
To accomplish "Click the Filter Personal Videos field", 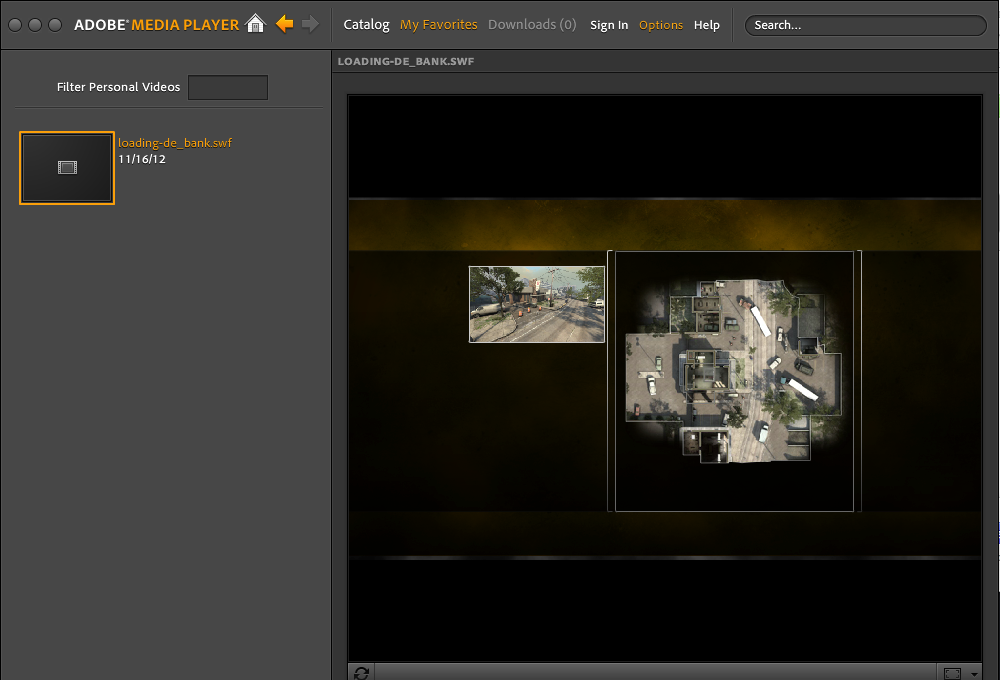I will click(x=228, y=87).
